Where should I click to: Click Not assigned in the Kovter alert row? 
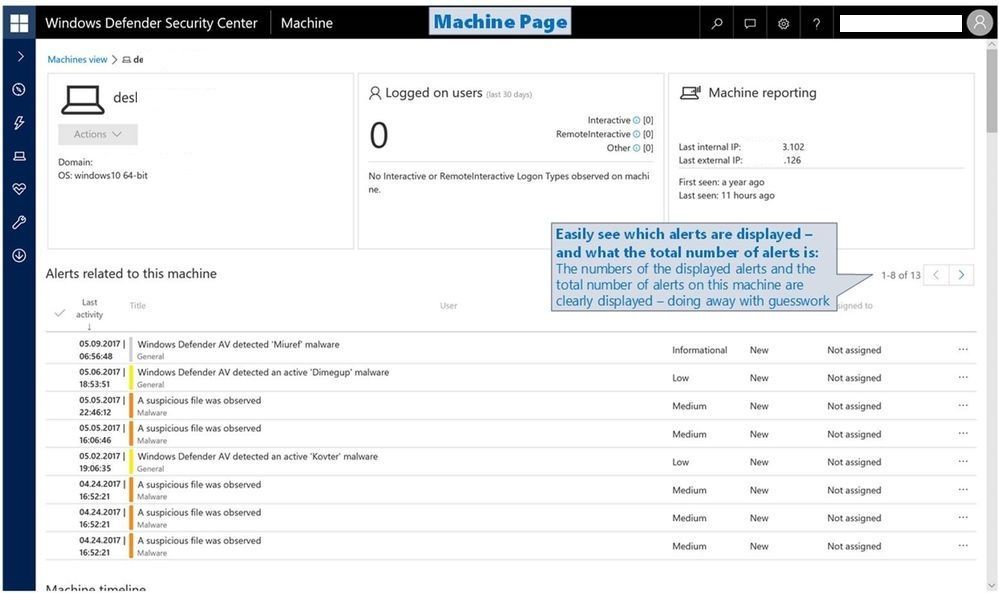854,462
